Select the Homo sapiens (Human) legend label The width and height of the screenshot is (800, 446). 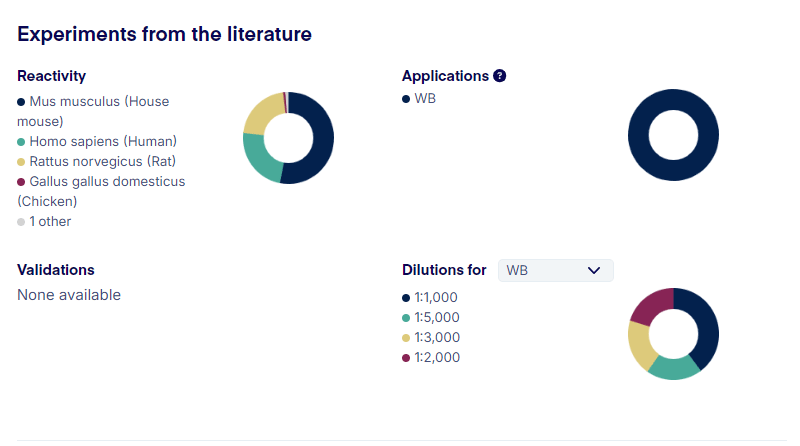(102, 142)
